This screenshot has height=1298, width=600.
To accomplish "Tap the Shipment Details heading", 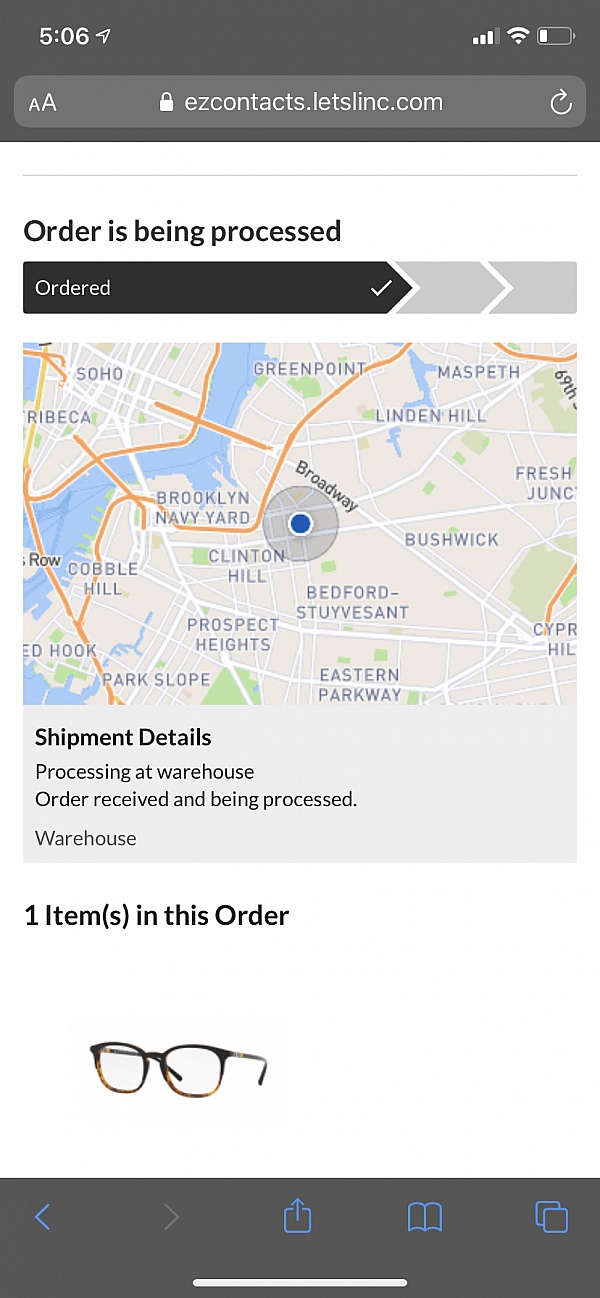I will click(x=123, y=738).
